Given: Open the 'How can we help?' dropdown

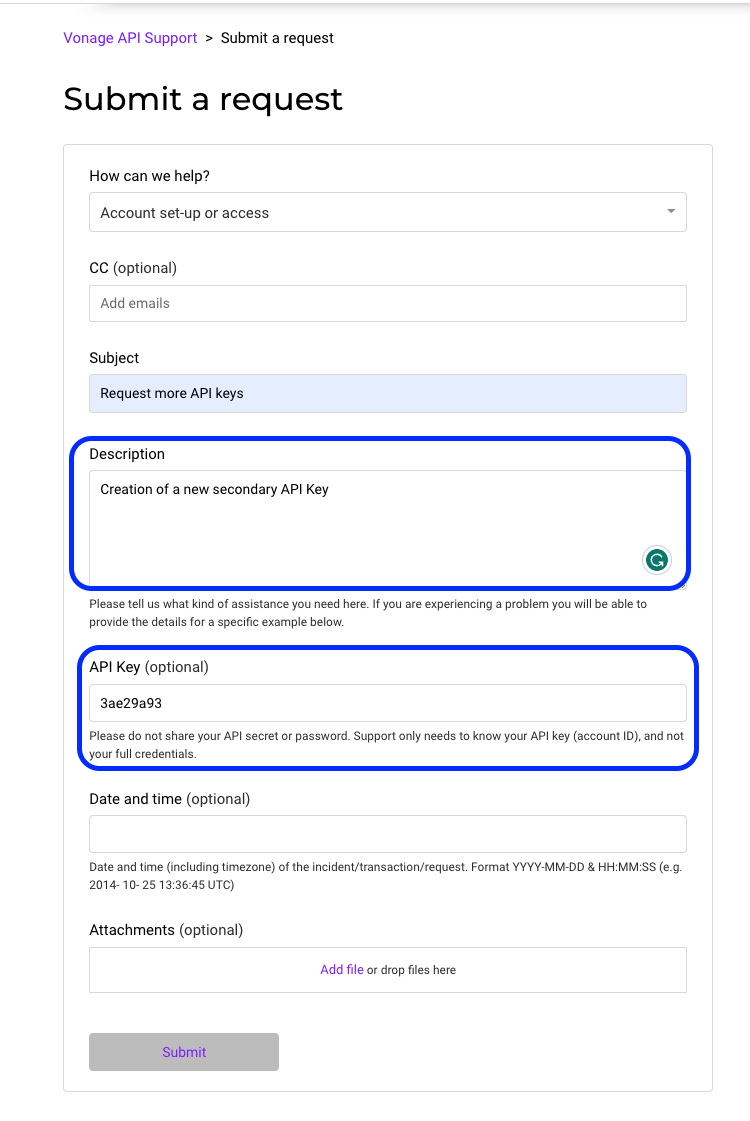Looking at the screenshot, I should point(387,212).
